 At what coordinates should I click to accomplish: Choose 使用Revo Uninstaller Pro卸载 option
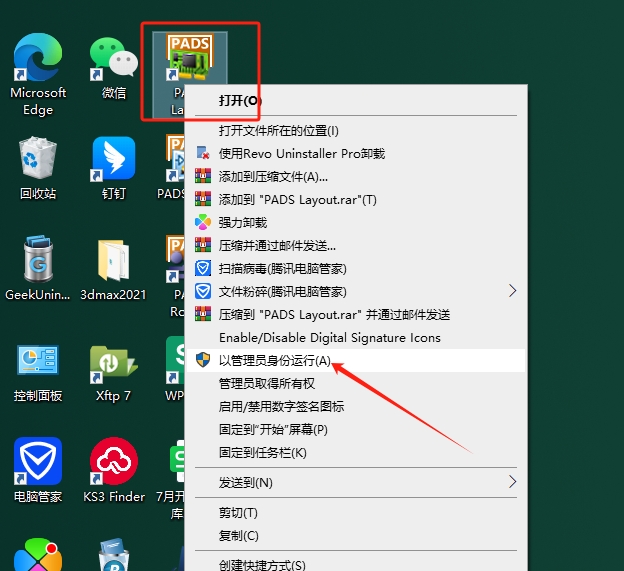tap(301, 154)
